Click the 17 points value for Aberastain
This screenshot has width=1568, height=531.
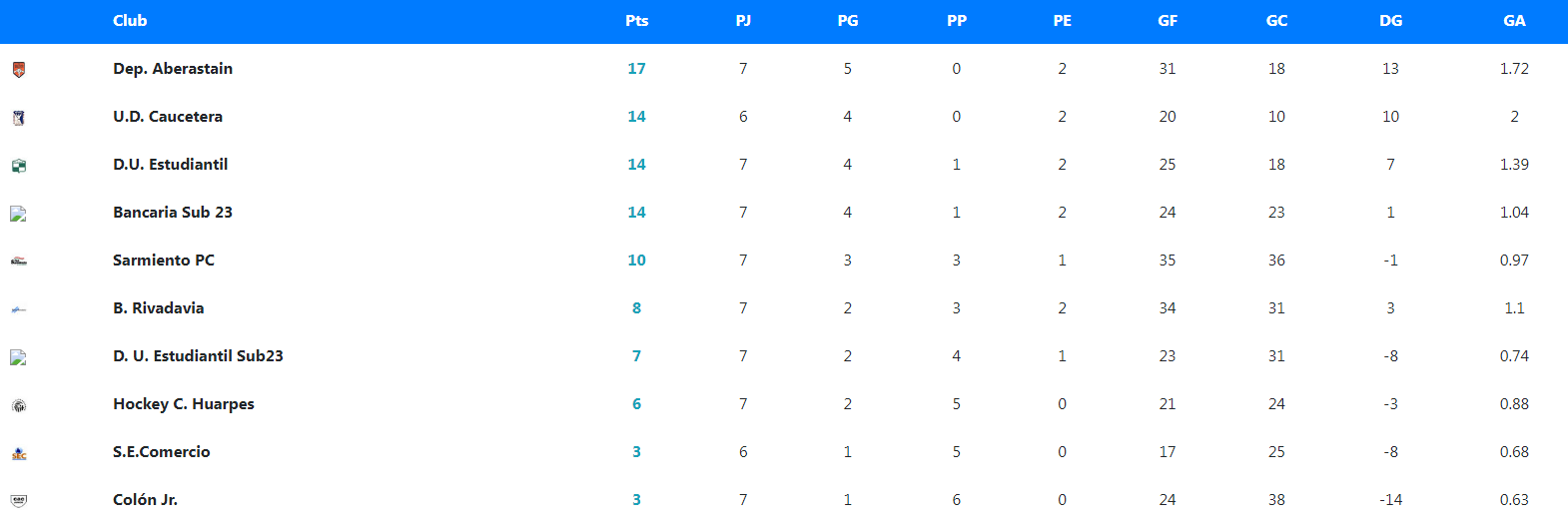point(636,69)
